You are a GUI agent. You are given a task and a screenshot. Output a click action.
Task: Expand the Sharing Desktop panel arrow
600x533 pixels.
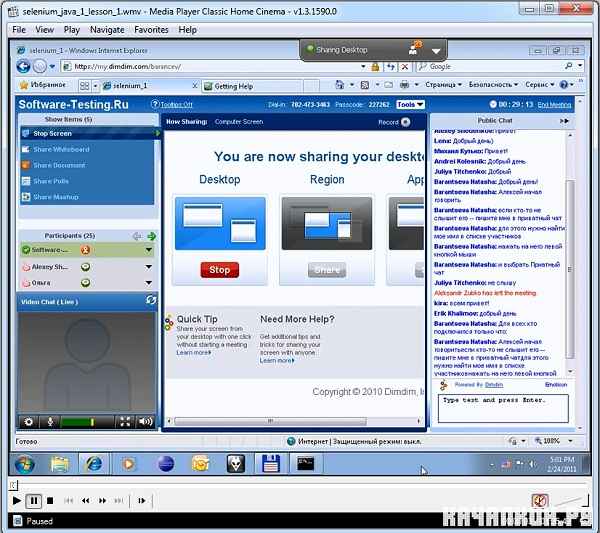[436, 51]
